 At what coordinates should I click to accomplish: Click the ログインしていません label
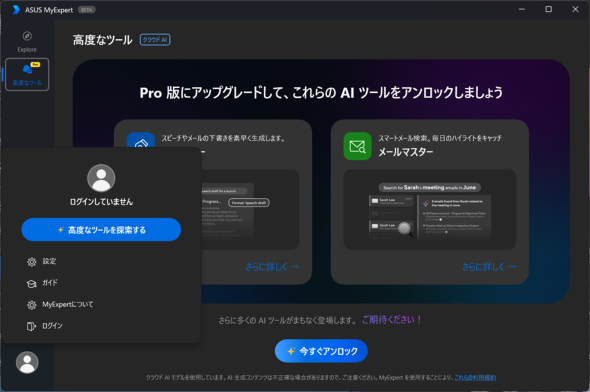(x=101, y=202)
